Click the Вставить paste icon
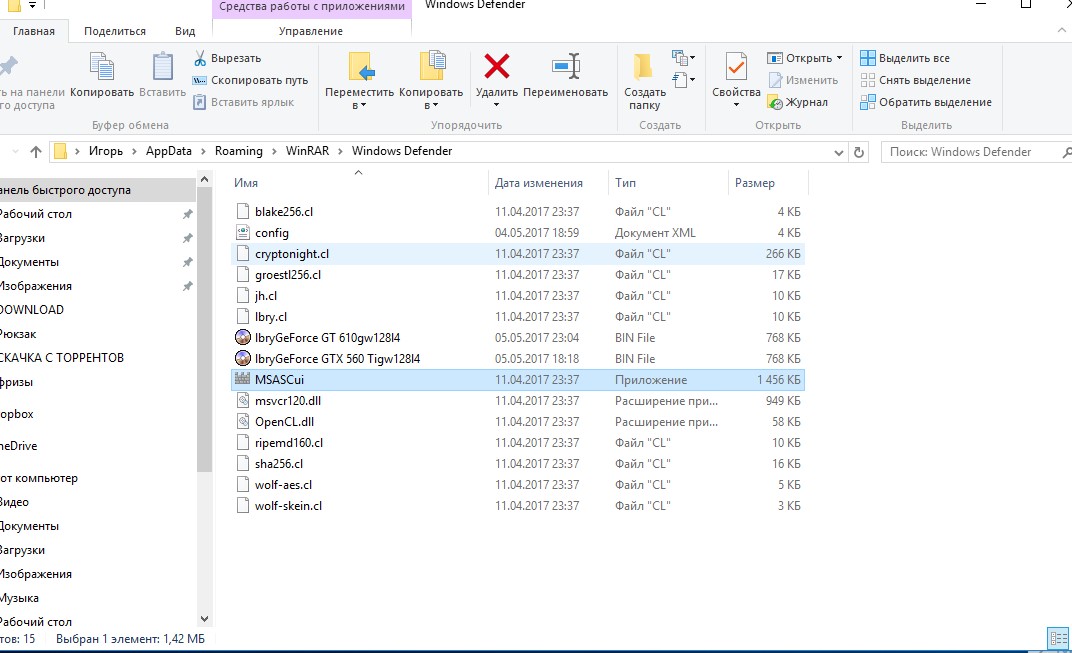 point(162,67)
